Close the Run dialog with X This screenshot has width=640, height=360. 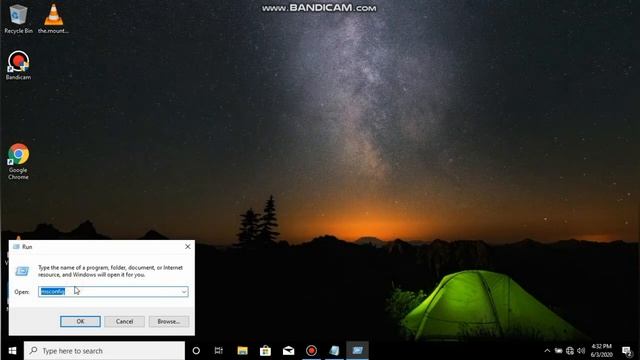(187, 247)
